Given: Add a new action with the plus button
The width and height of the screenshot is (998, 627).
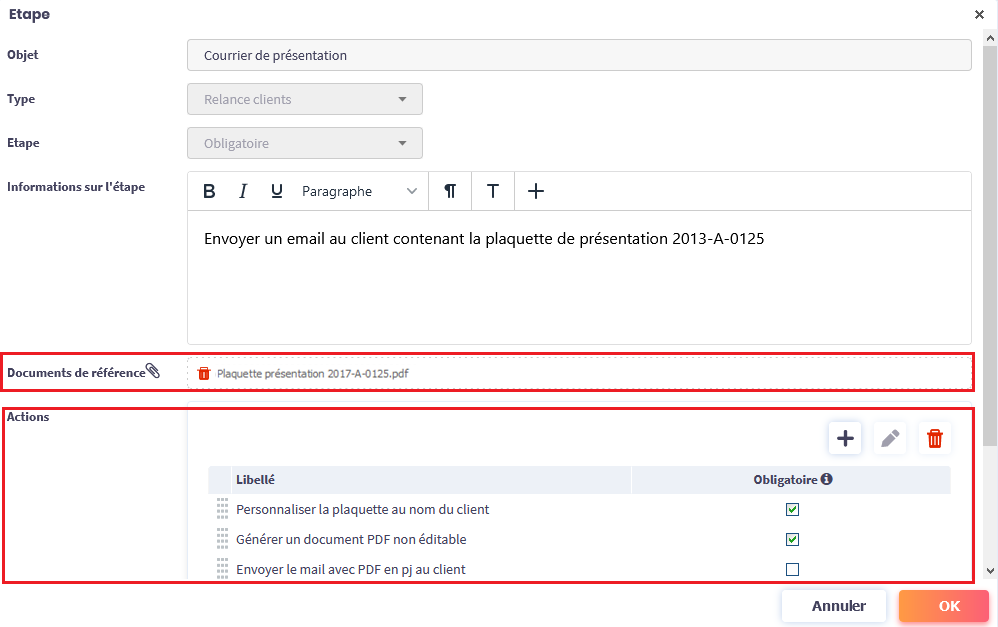Looking at the screenshot, I should pyautogui.click(x=845, y=438).
